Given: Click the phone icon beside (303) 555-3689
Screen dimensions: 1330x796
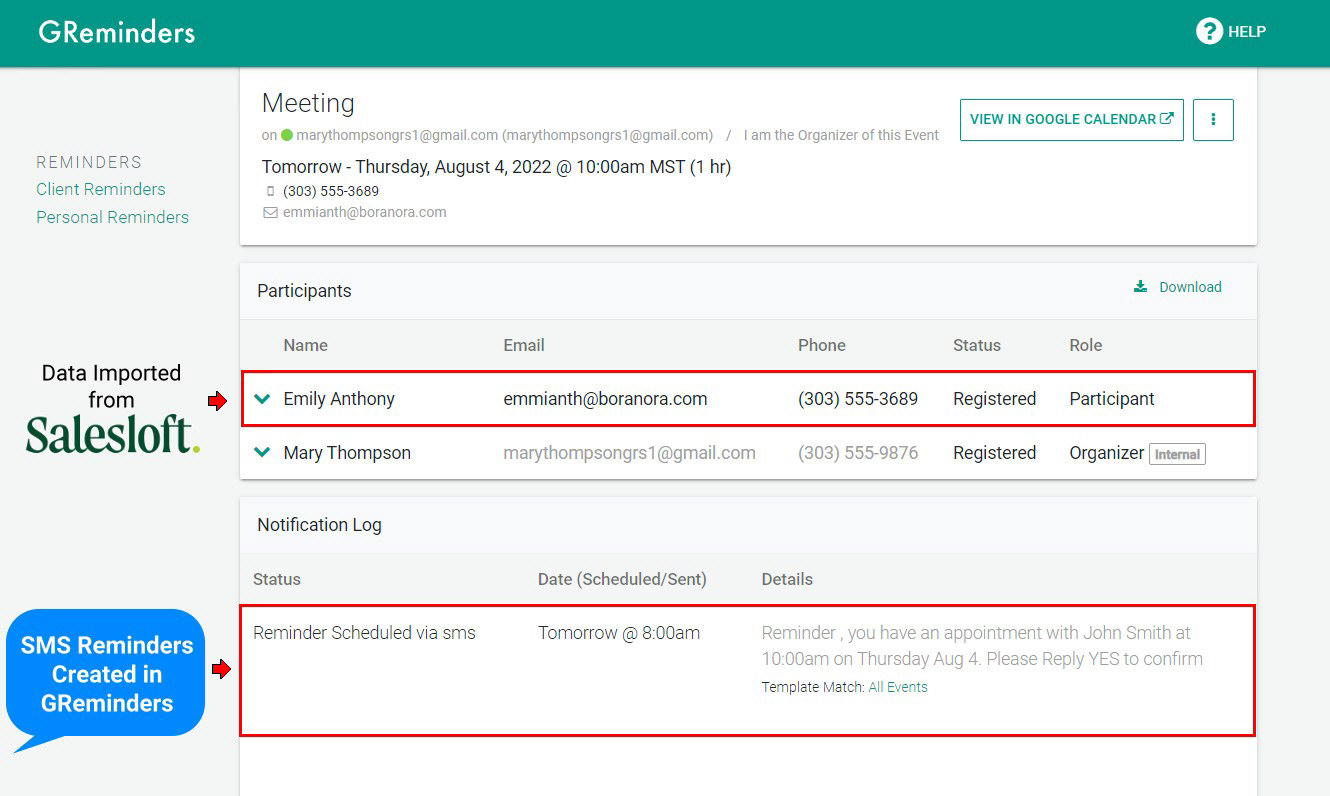Looking at the screenshot, I should [270, 191].
